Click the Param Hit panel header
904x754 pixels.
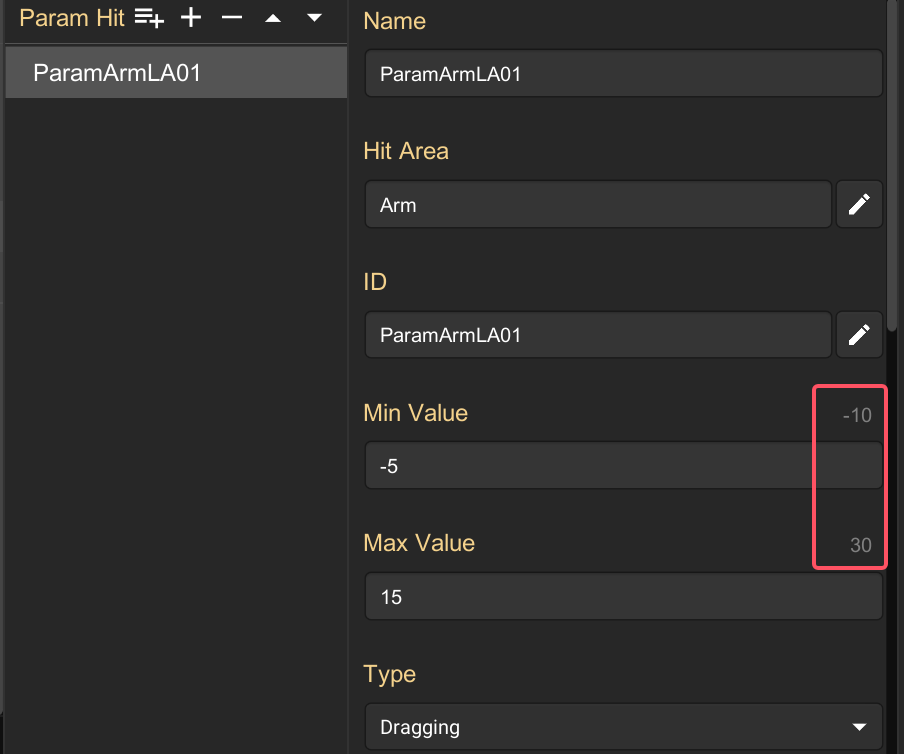click(72, 18)
